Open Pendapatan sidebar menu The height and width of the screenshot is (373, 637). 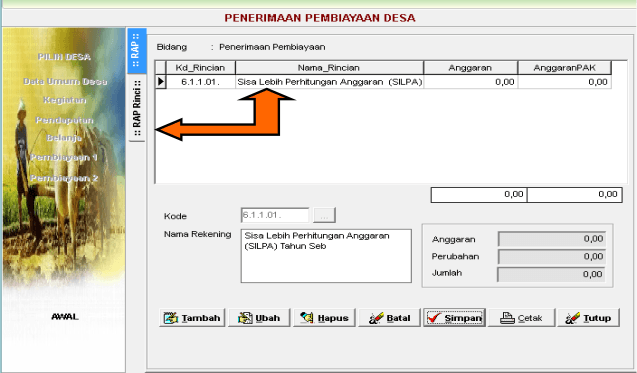tap(64, 120)
